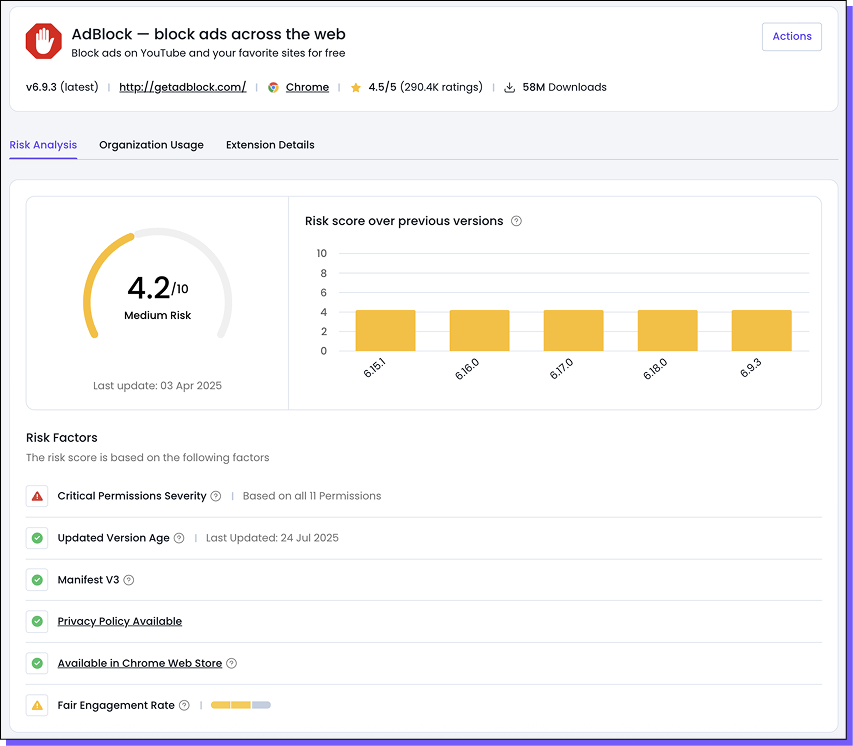Open the Actions button
Screen dimensions: 853x746
(x=792, y=36)
